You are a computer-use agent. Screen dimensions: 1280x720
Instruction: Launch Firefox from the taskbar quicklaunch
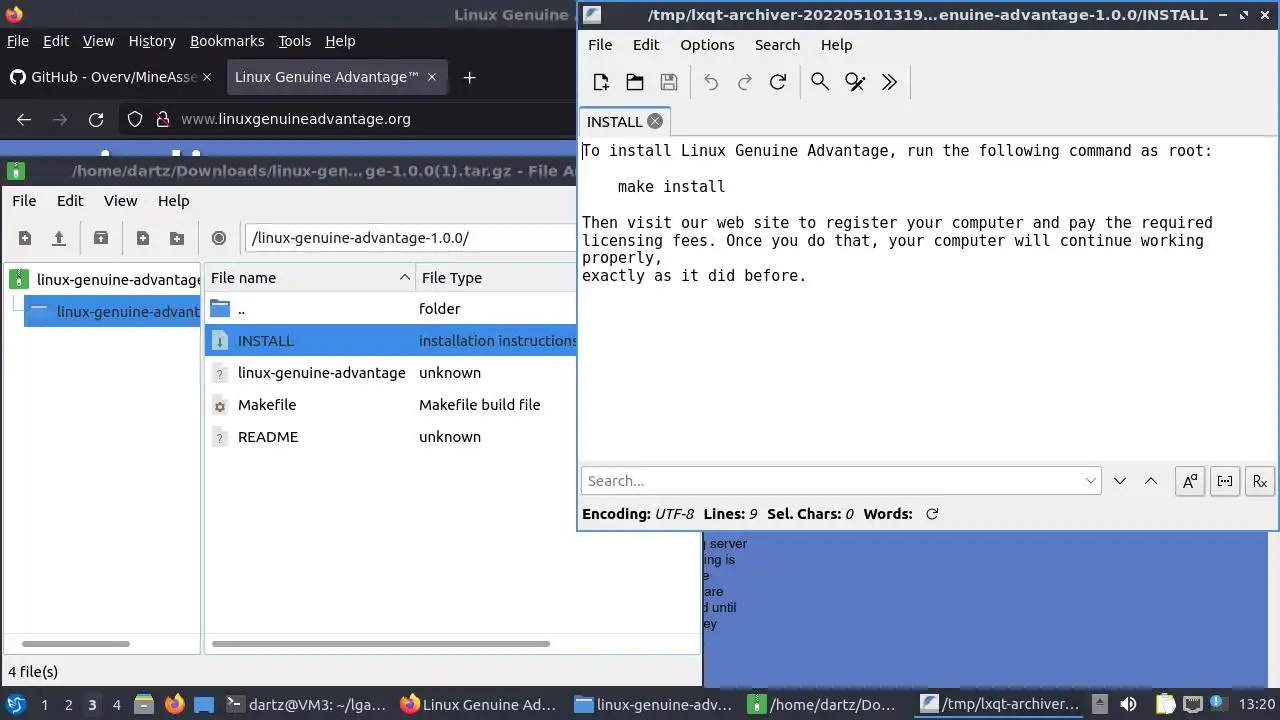(x=174, y=705)
